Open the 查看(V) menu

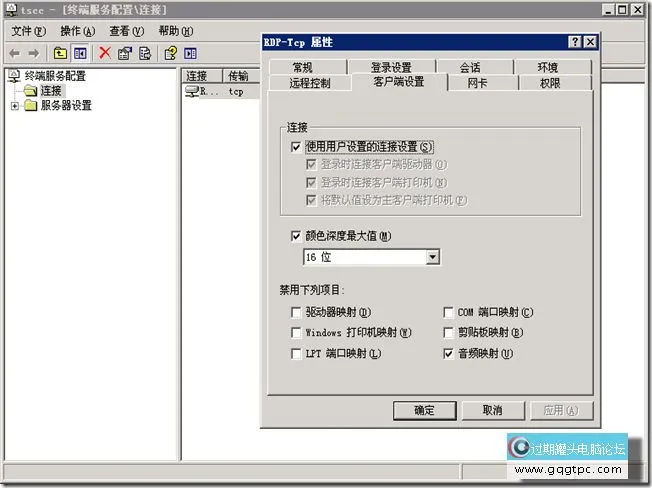126,31
